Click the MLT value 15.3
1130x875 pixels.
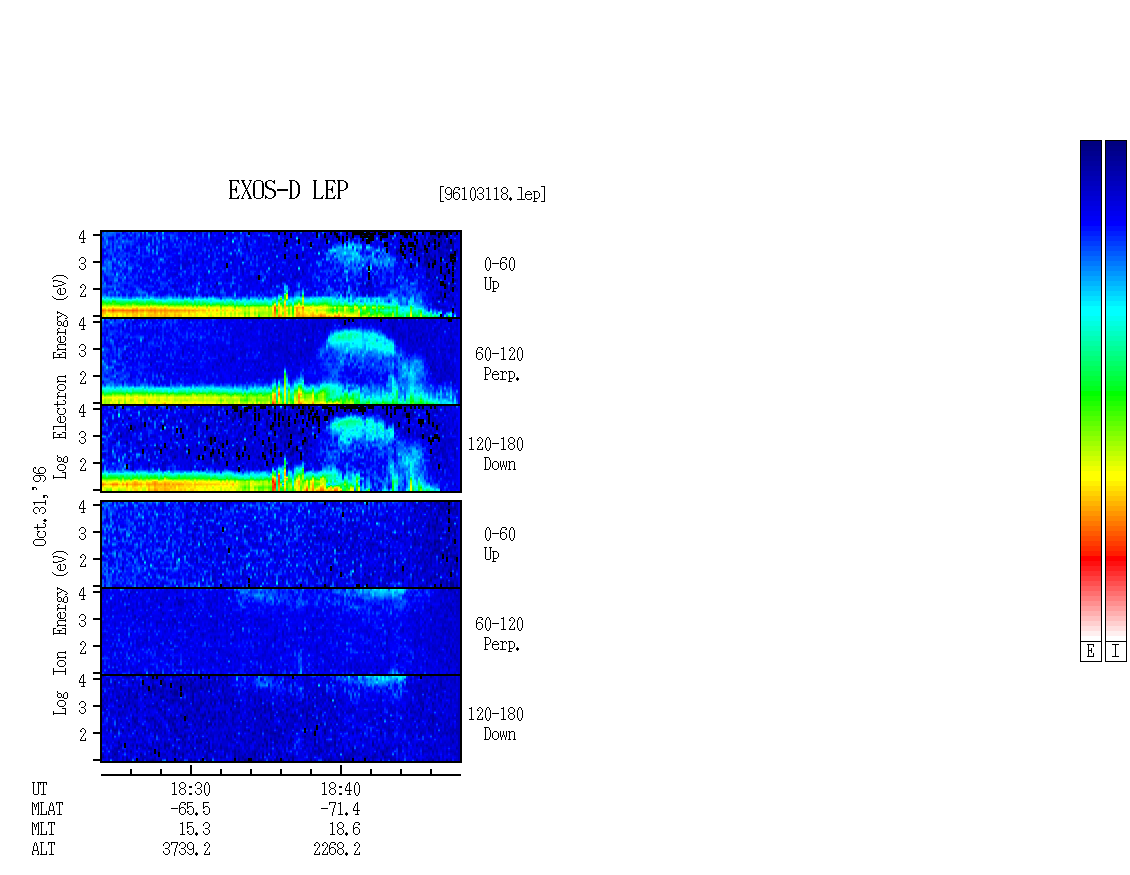(195, 829)
